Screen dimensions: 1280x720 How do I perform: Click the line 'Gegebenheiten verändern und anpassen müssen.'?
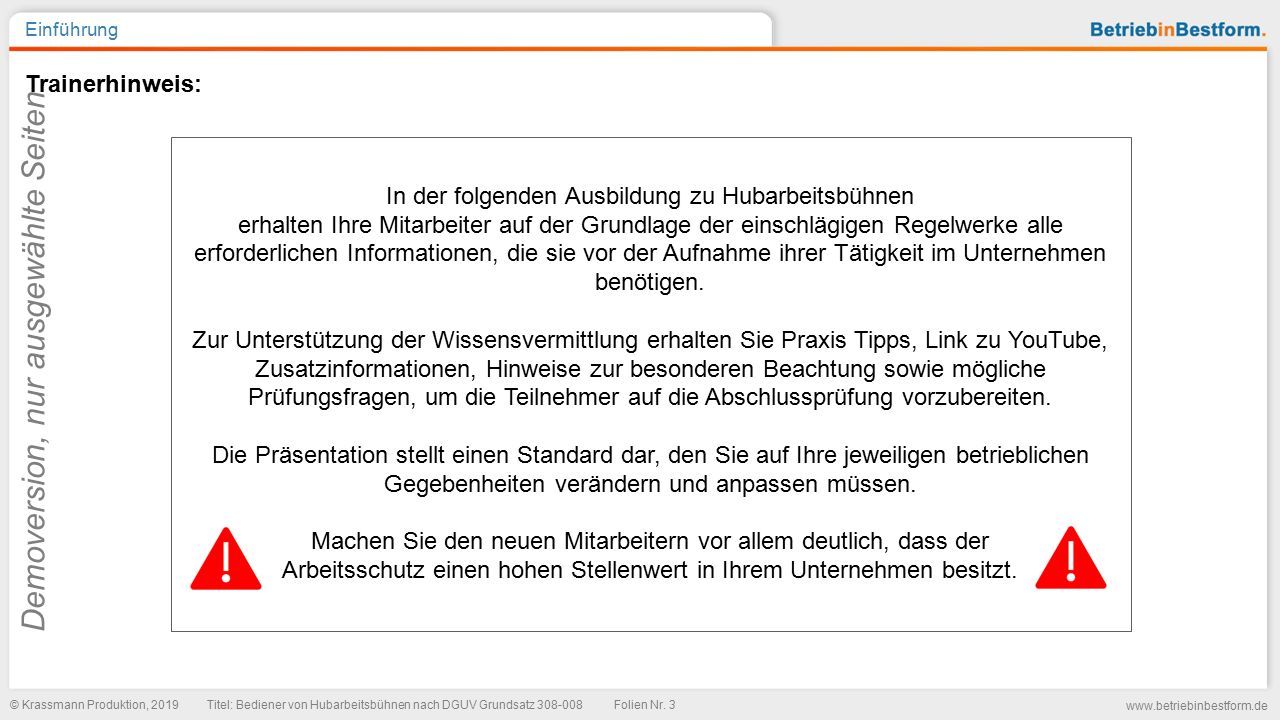click(x=650, y=484)
